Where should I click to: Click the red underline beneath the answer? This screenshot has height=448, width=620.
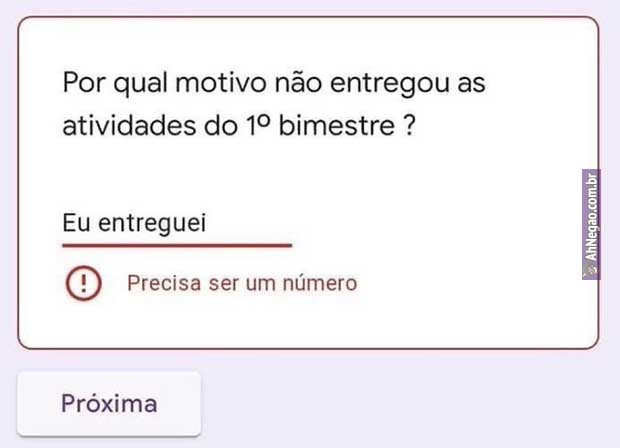(176, 244)
